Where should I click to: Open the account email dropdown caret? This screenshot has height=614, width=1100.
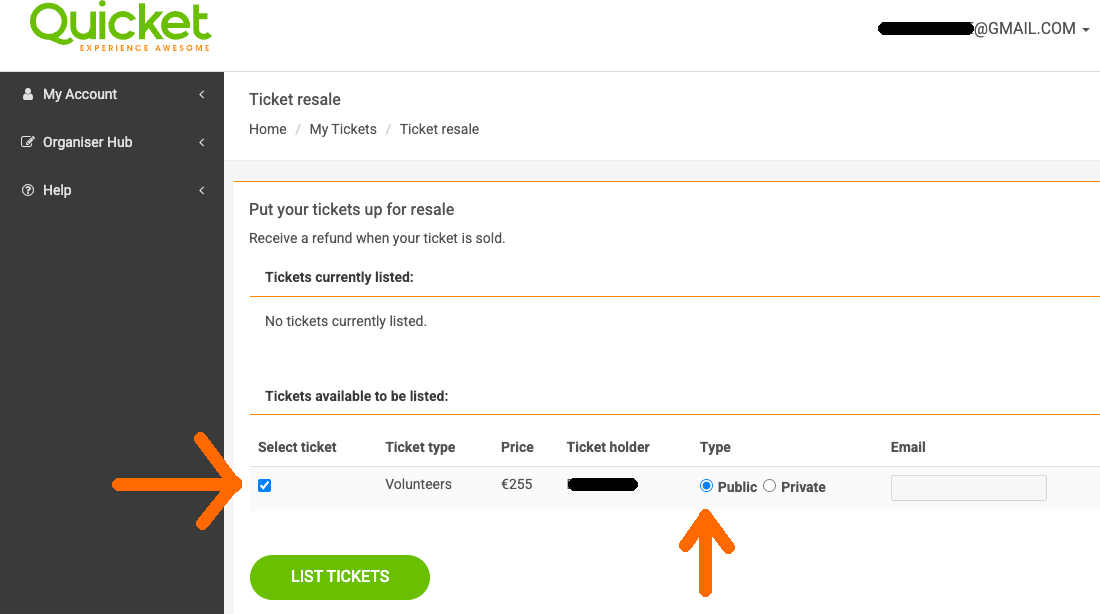click(1086, 29)
